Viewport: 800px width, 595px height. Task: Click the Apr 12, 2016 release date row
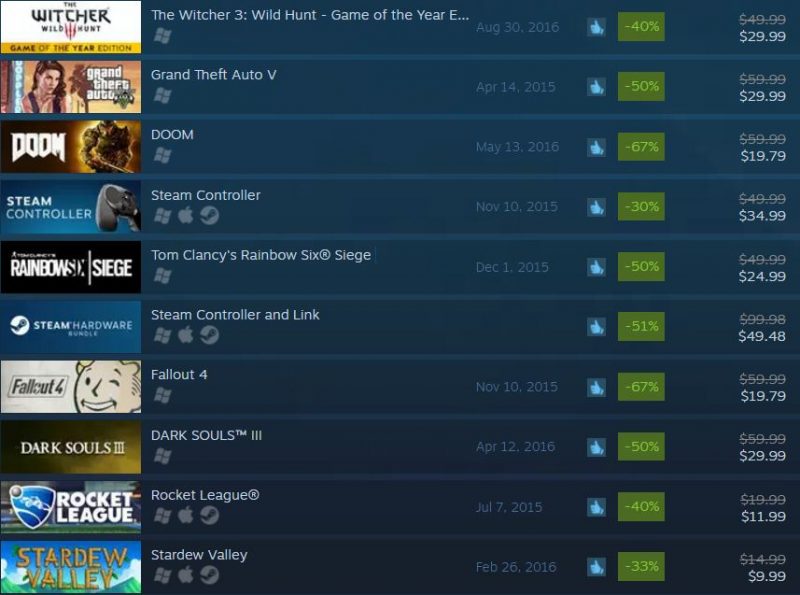[515, 447]
